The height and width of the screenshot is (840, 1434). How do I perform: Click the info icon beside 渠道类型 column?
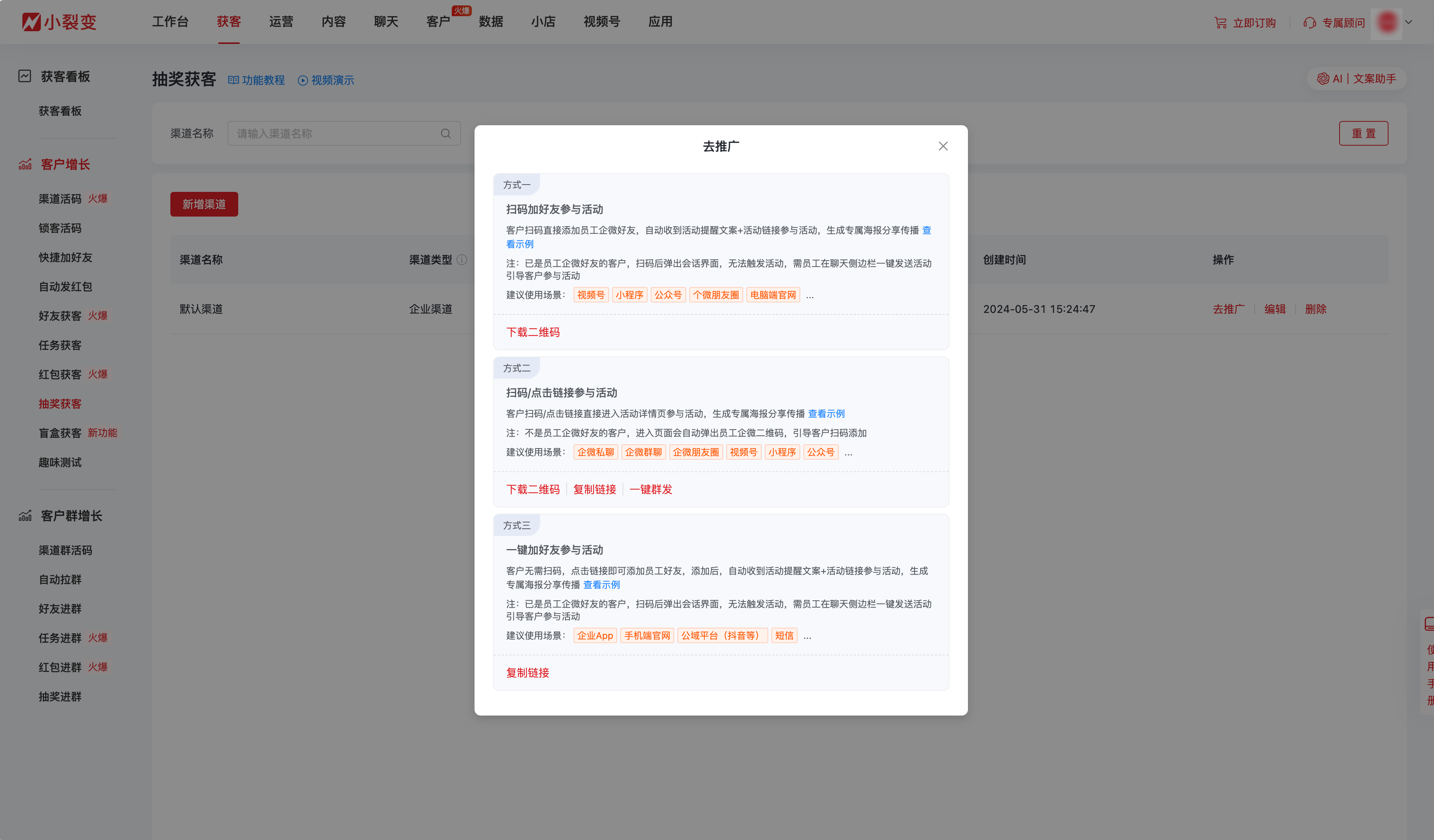(x=463, y=260)
